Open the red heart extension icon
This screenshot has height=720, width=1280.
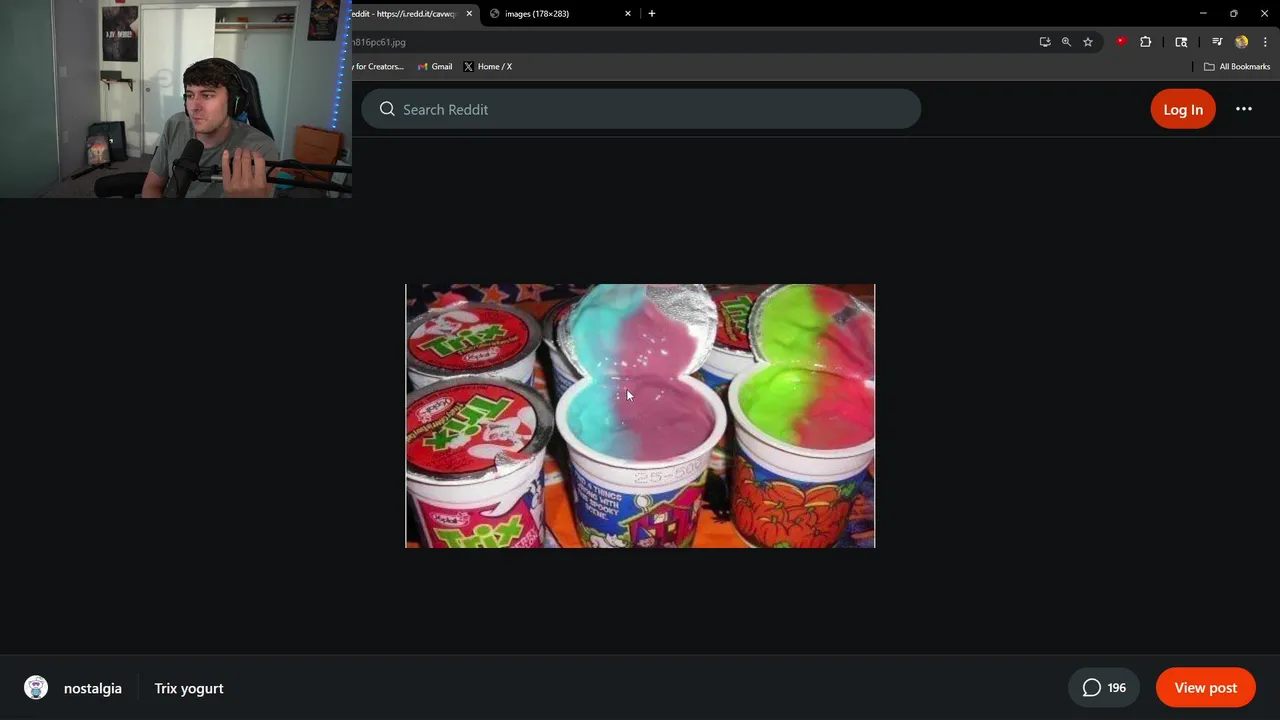click(1121, 42)
